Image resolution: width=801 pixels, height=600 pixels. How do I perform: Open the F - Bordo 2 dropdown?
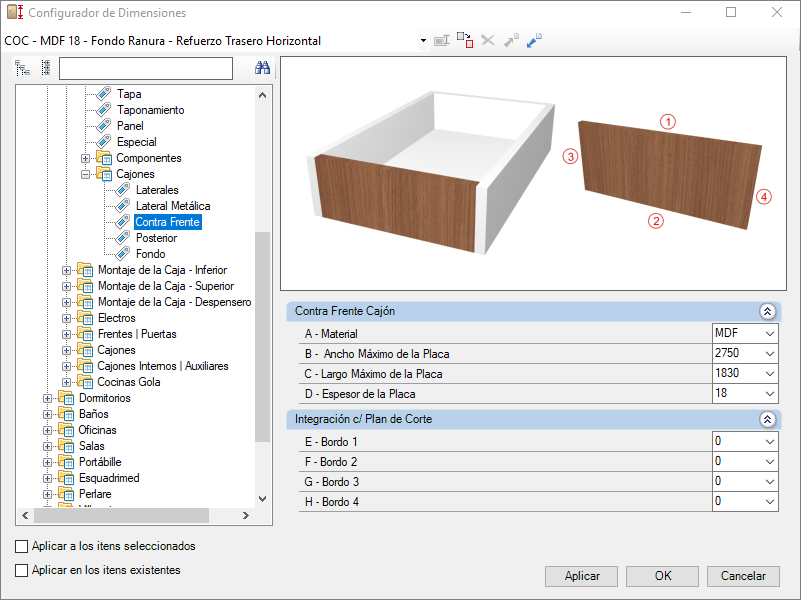coord(769,462)
